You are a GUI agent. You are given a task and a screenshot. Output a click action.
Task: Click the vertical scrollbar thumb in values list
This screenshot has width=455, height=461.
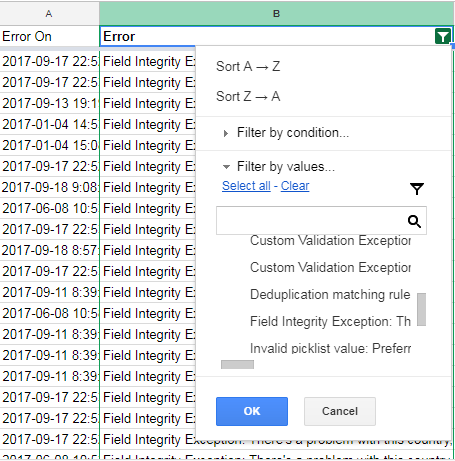pos(422,309)
